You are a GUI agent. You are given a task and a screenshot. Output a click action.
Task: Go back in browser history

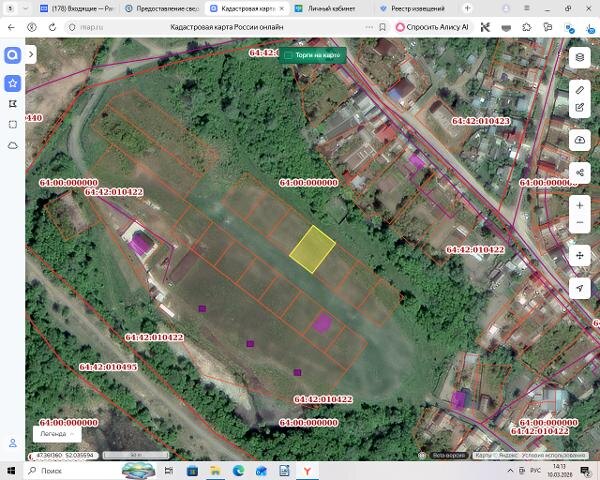pos(11,27)
